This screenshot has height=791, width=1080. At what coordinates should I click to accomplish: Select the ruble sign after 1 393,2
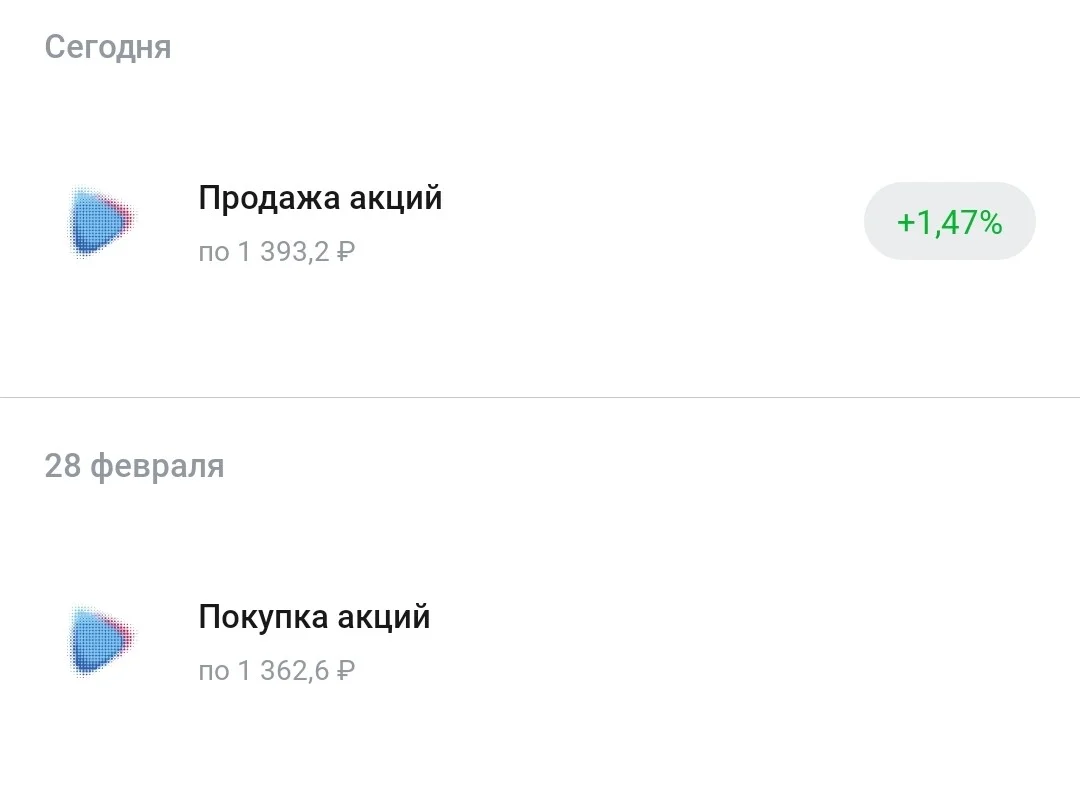pos(346,252)
